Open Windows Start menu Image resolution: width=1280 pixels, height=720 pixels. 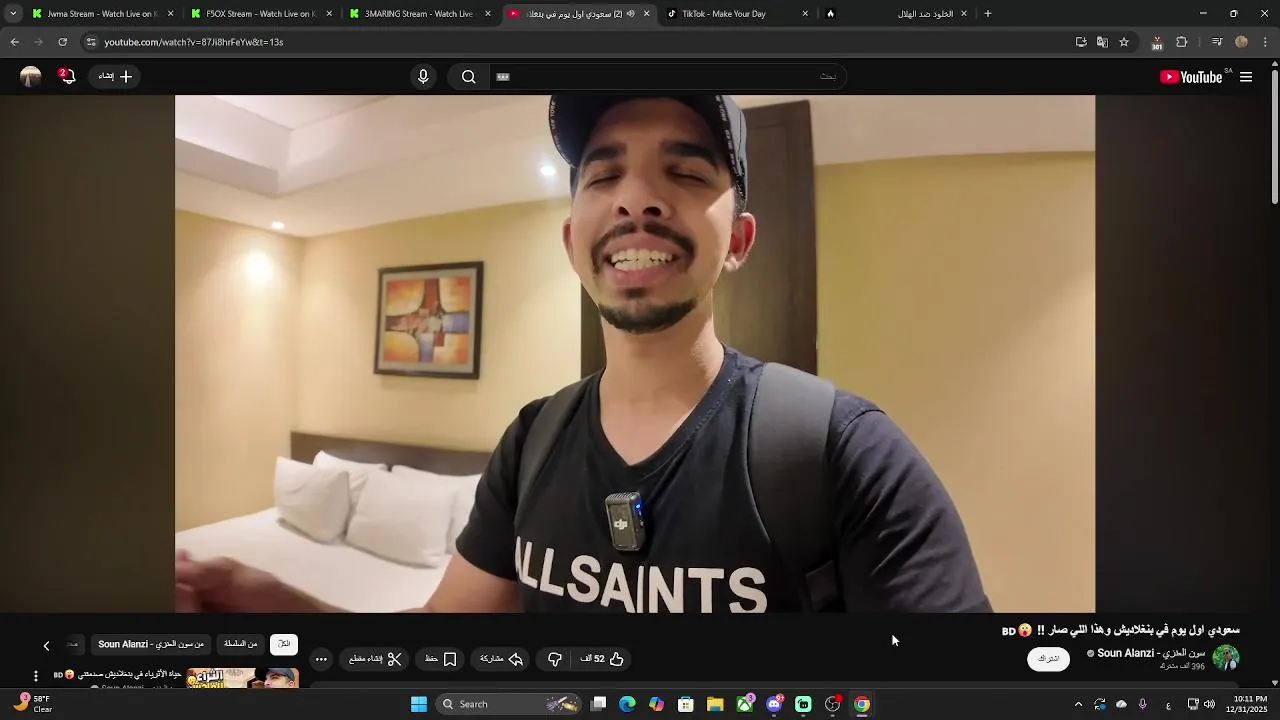pos(419,704)
